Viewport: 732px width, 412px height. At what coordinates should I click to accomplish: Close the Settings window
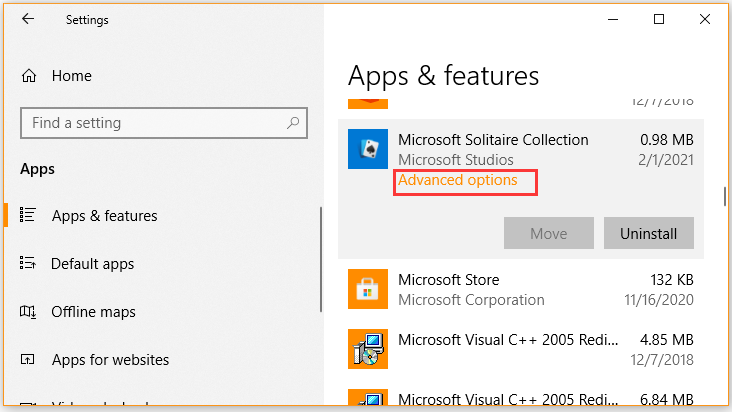point(705,19)
